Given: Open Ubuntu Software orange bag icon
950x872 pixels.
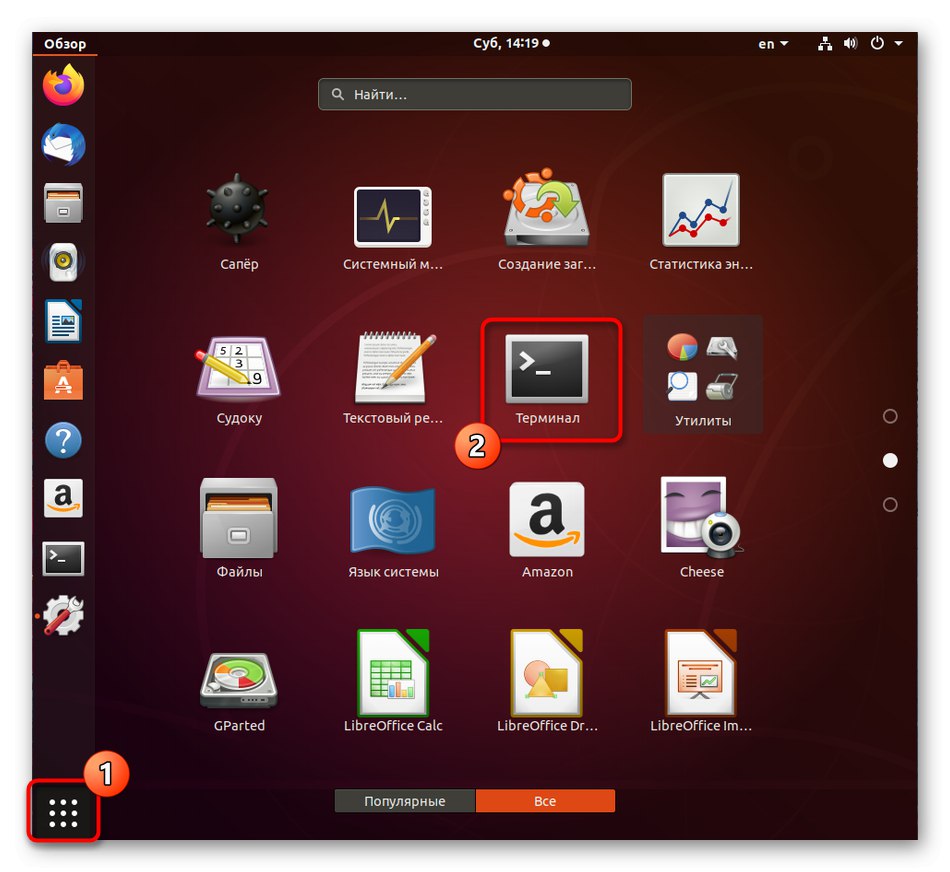Looking at the screenshot, I should 63,381.
